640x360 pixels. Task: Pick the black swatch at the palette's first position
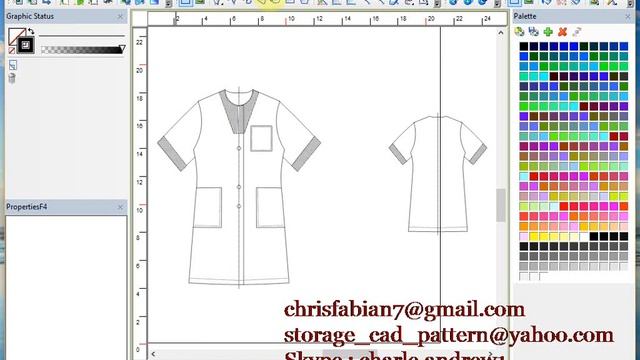coord(524,46)
